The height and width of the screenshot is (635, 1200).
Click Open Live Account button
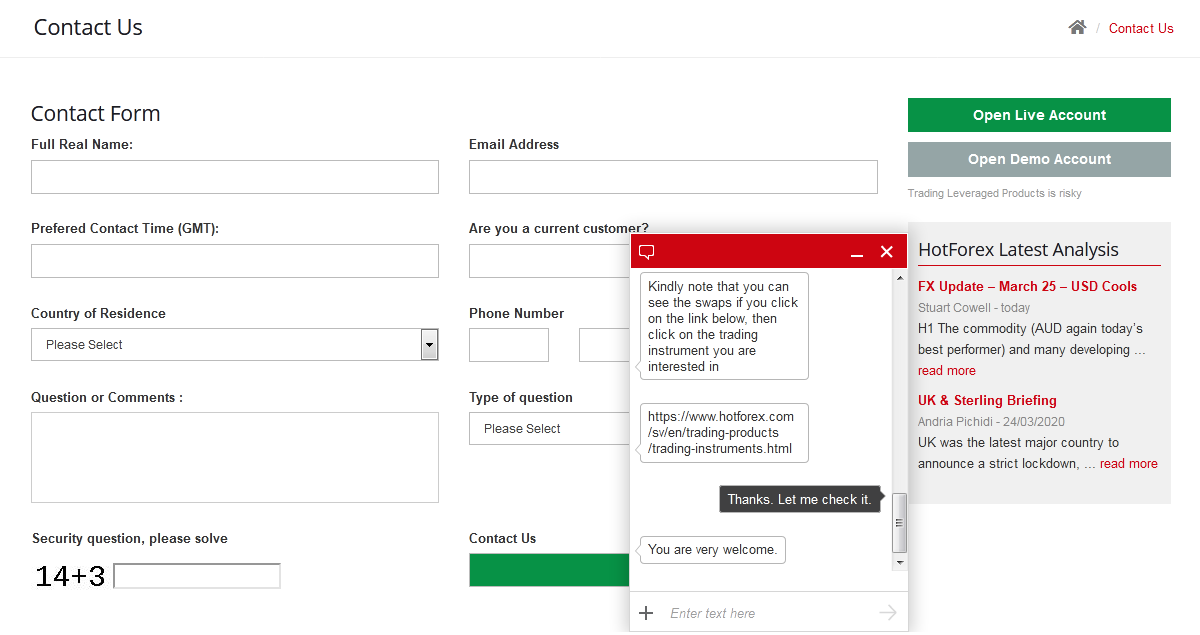tap(1039, 115)
